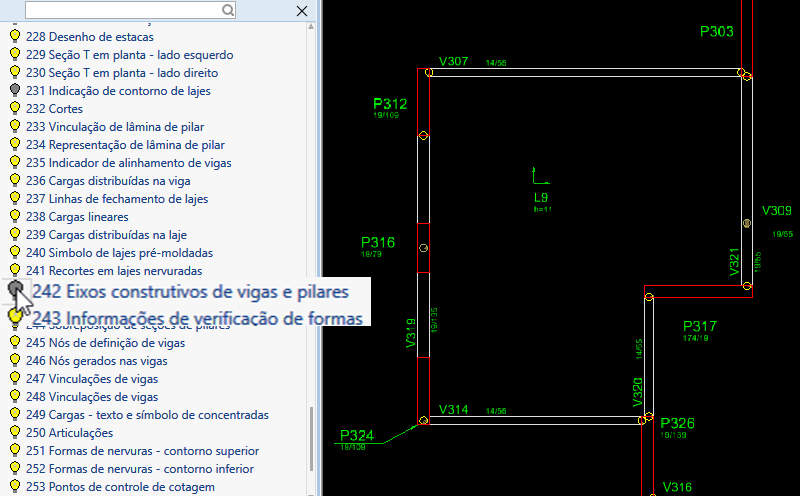Close the layers panel with X
Image resolution: width=800 pixels, height=496 pixels.
pyautogui.click(x=302, y=11)
